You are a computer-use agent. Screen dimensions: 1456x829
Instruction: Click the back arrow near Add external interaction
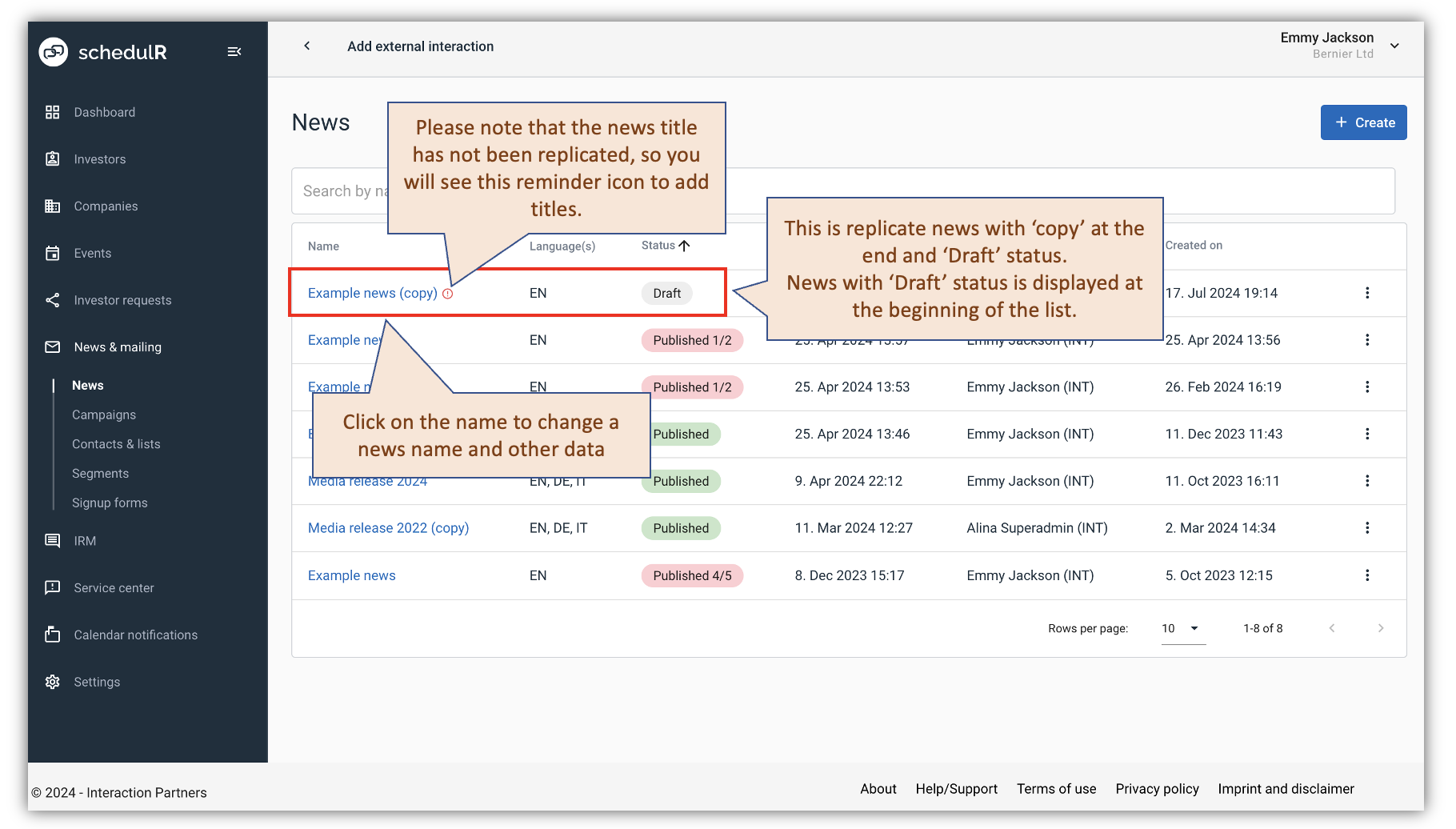click(x=307, y=46)
